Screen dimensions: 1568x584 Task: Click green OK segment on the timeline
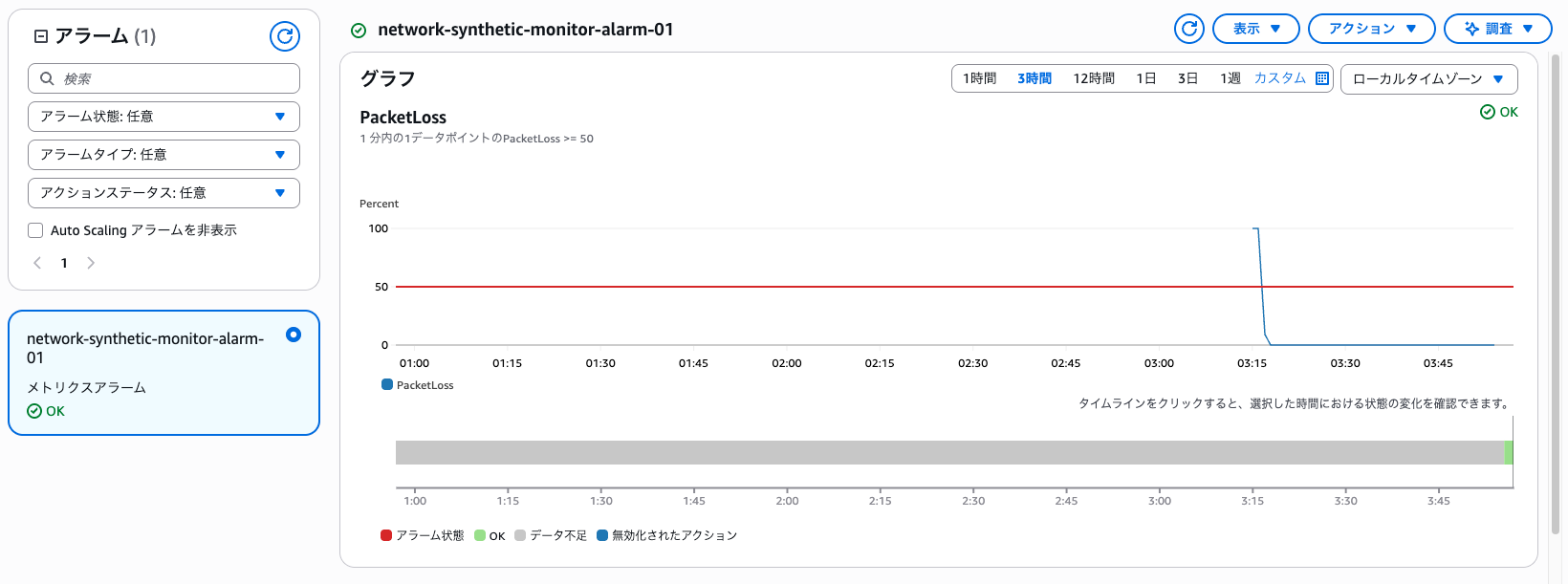click(x=1509, y=452)
